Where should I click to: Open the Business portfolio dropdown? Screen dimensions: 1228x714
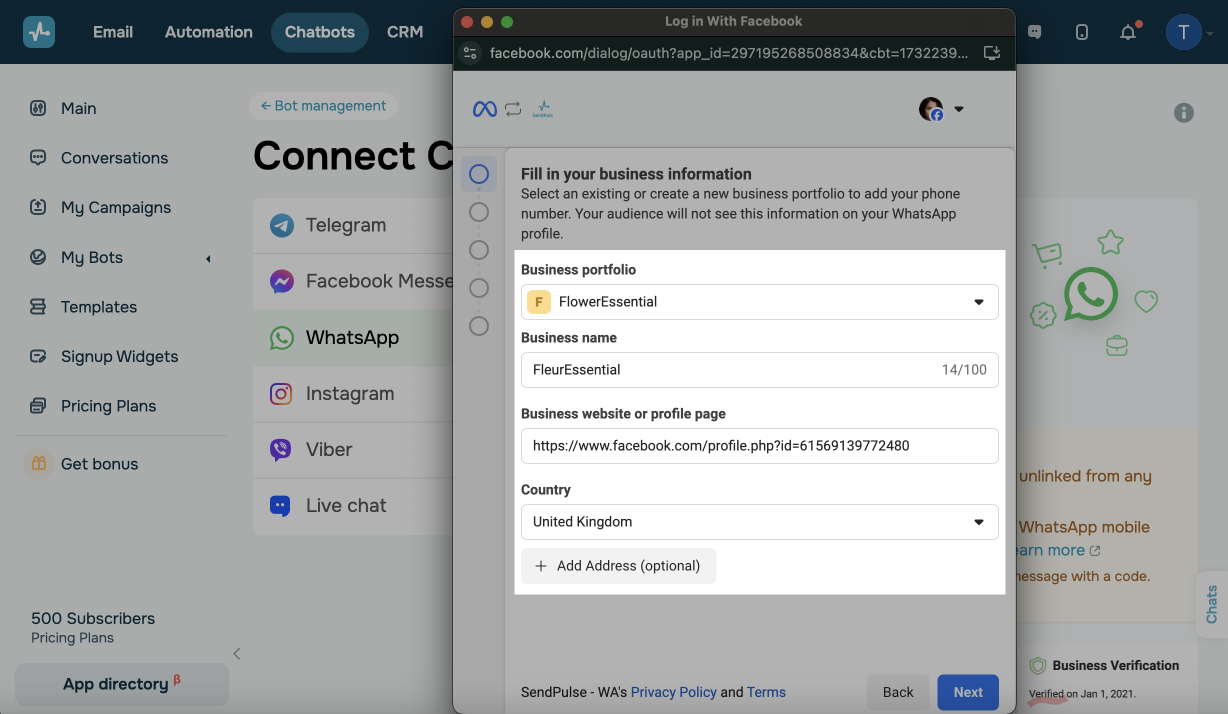[x=759, y=302]
